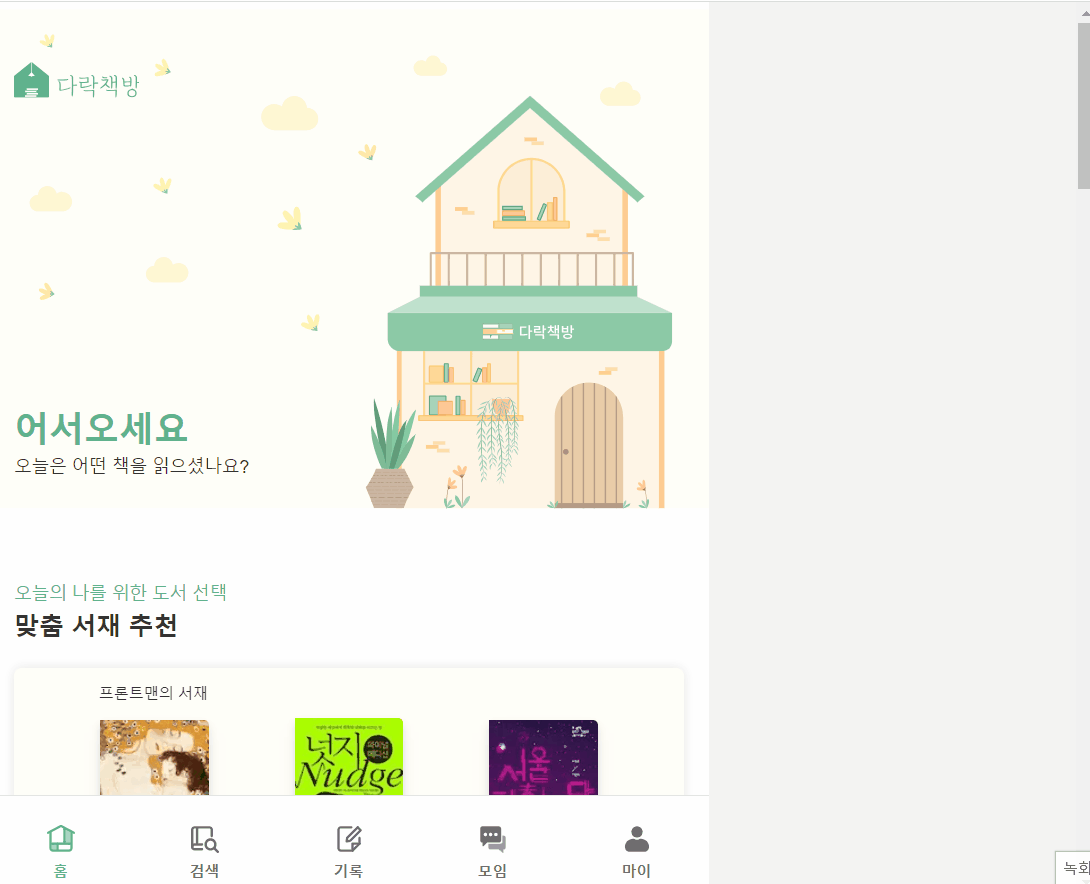
Task: Click the 다락책방 house logo icon
Action: [31, 81]
